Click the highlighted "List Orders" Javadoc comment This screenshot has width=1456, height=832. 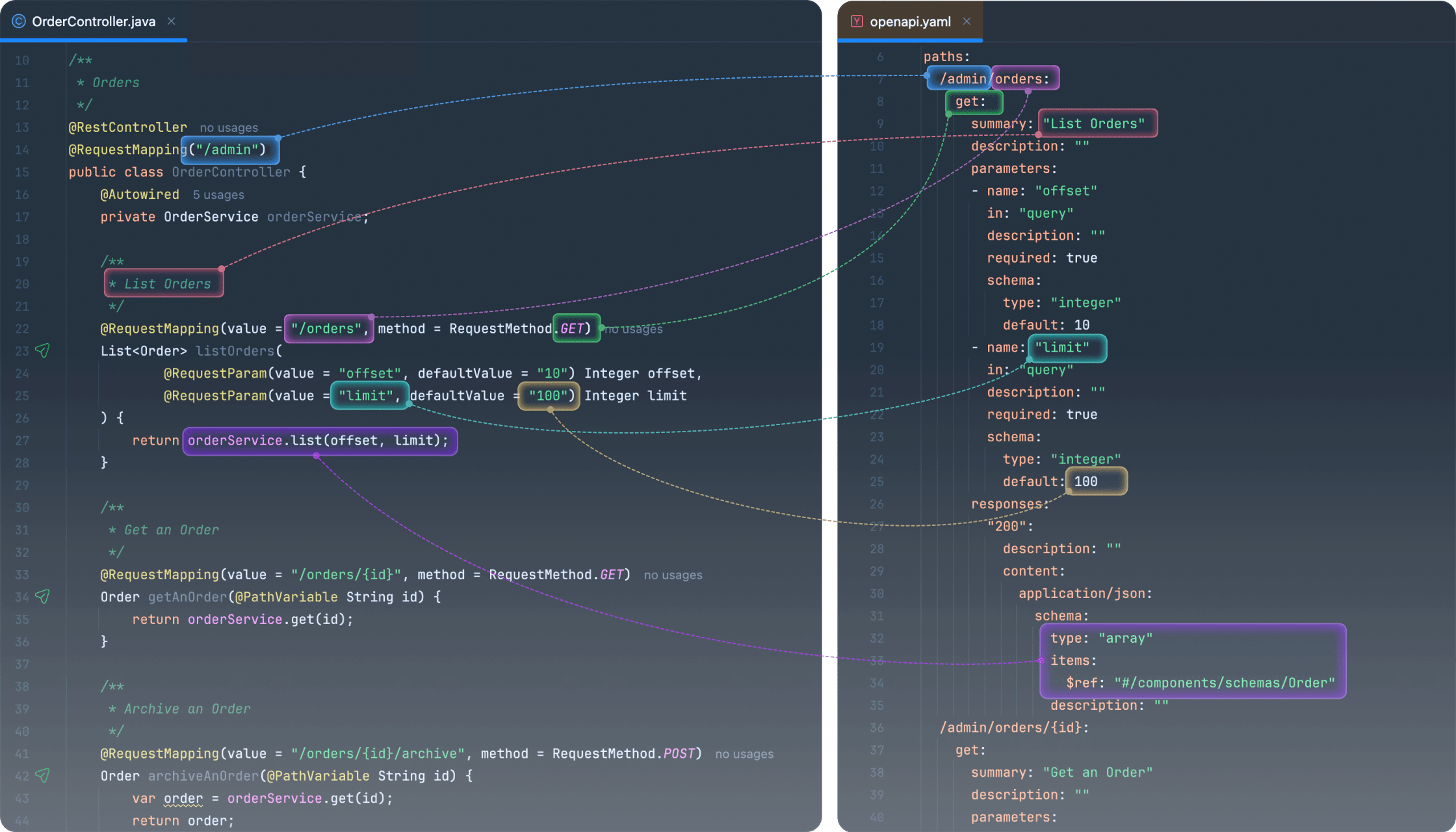pos(164,283)
